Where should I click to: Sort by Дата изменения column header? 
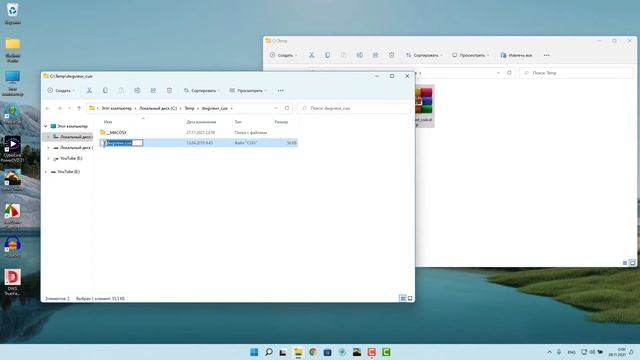[x=201, y=122]
